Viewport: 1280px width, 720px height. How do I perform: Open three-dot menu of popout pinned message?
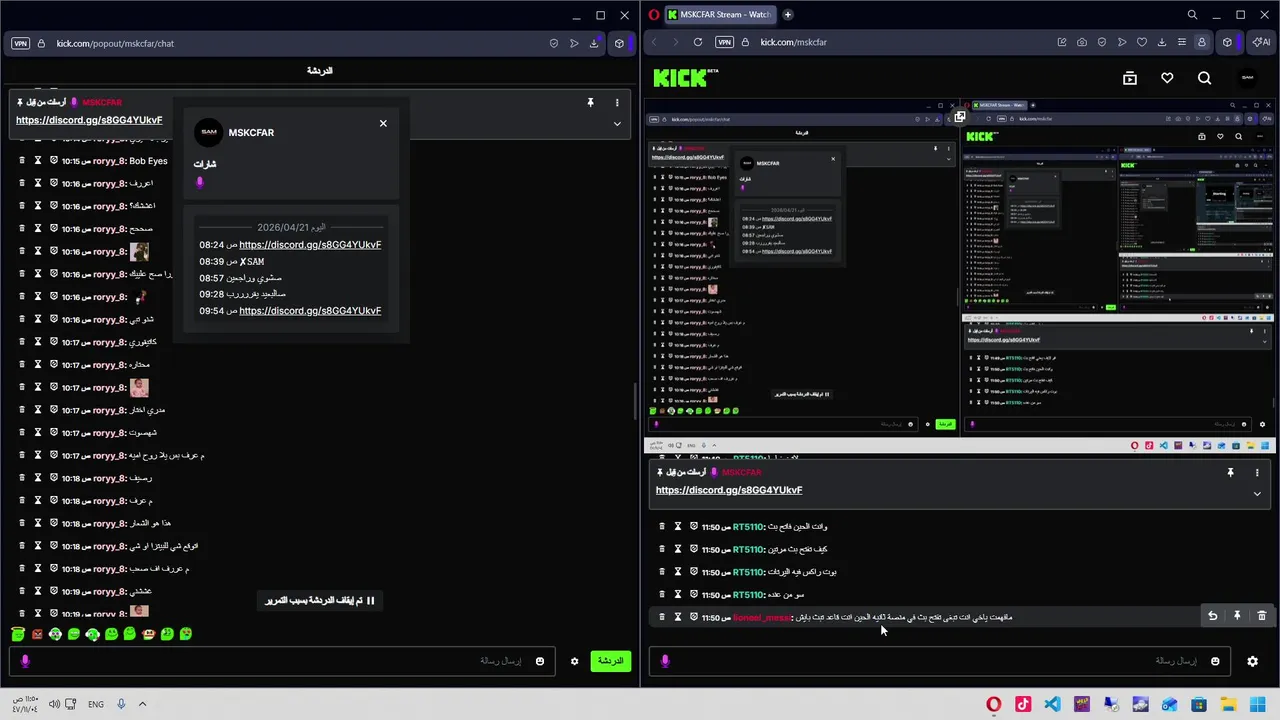click(x=617, y=102)
